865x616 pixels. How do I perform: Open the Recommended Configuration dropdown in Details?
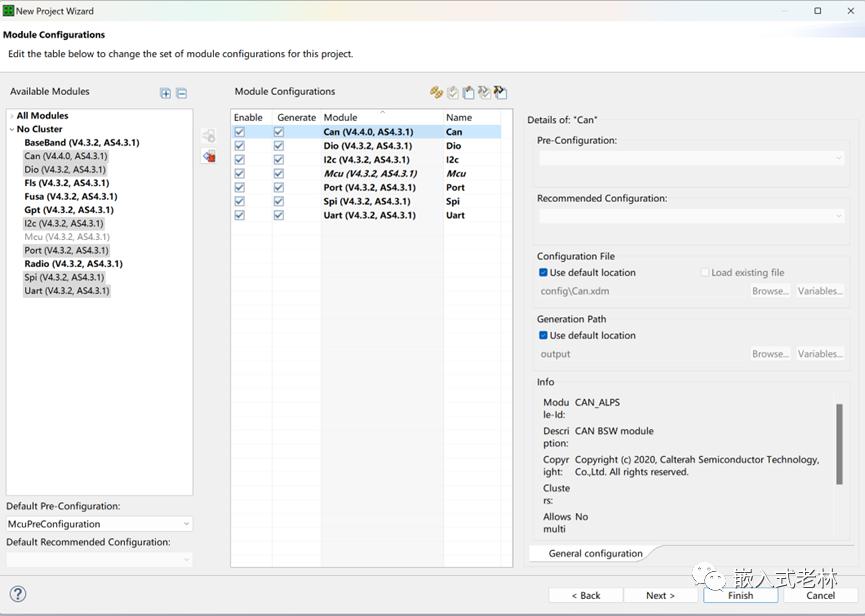click(x=691, y=216)
